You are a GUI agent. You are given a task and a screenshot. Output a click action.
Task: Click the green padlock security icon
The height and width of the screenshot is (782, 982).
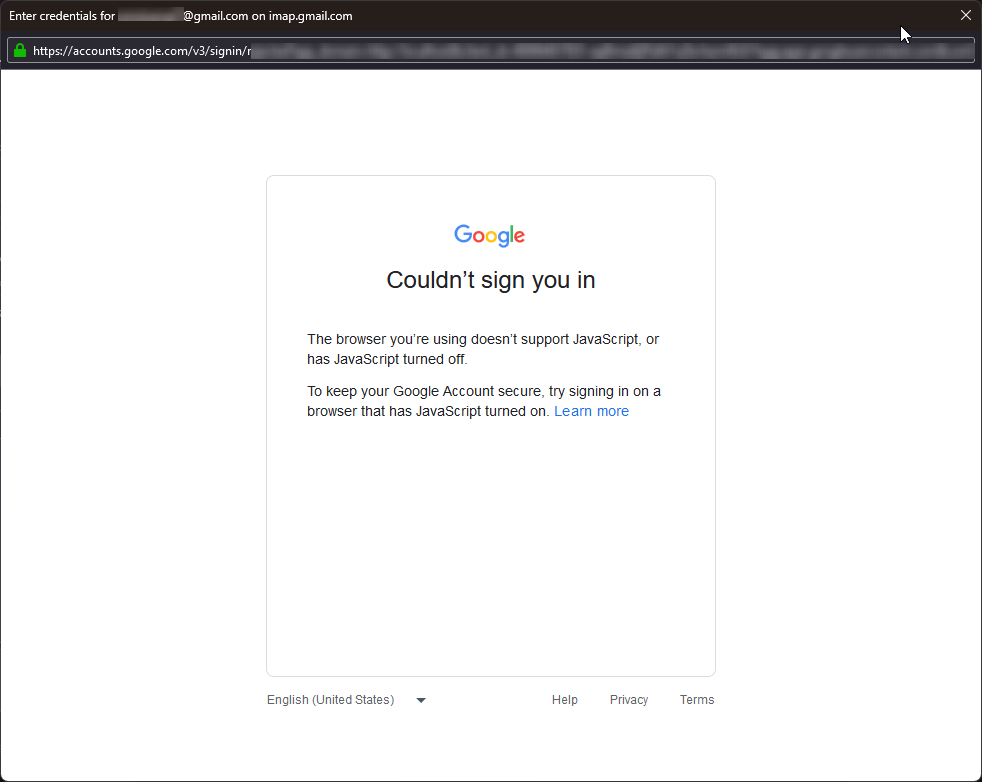point(20,50)
